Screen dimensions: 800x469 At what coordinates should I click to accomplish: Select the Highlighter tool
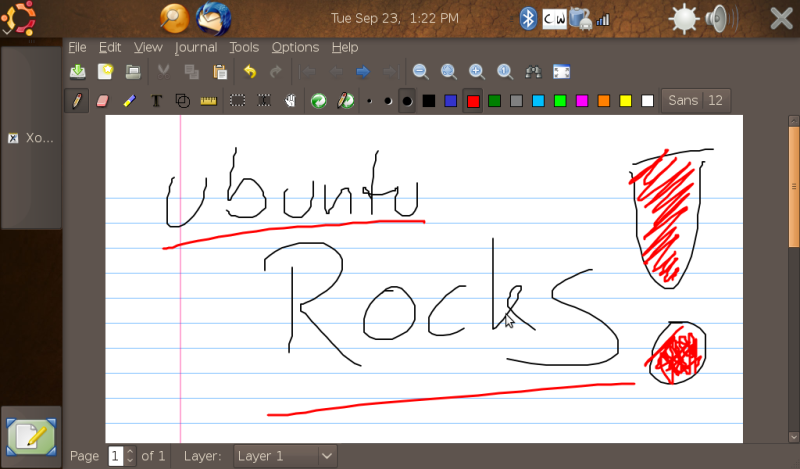(130, 101)
